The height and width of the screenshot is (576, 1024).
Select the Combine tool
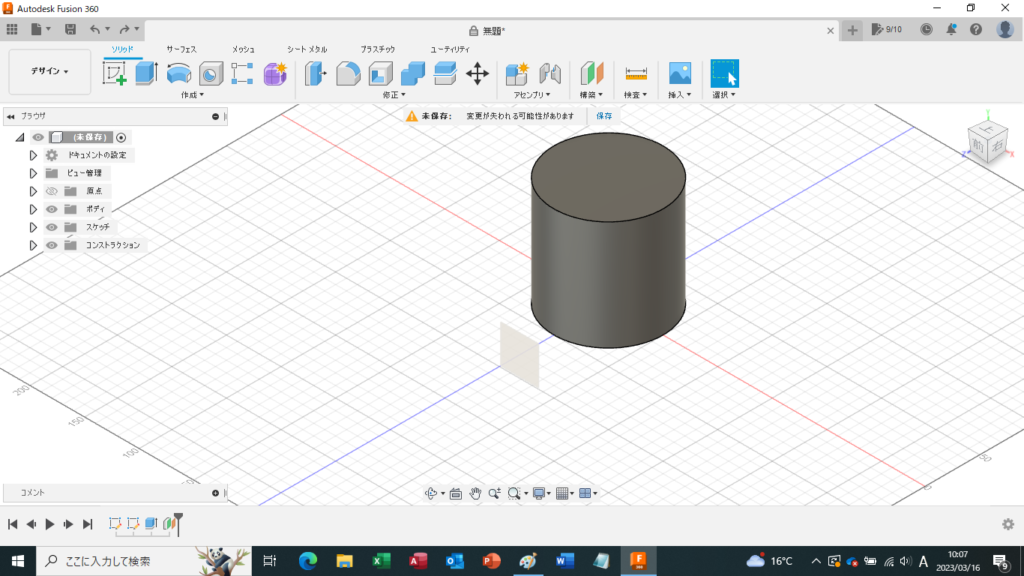[413, 74]
